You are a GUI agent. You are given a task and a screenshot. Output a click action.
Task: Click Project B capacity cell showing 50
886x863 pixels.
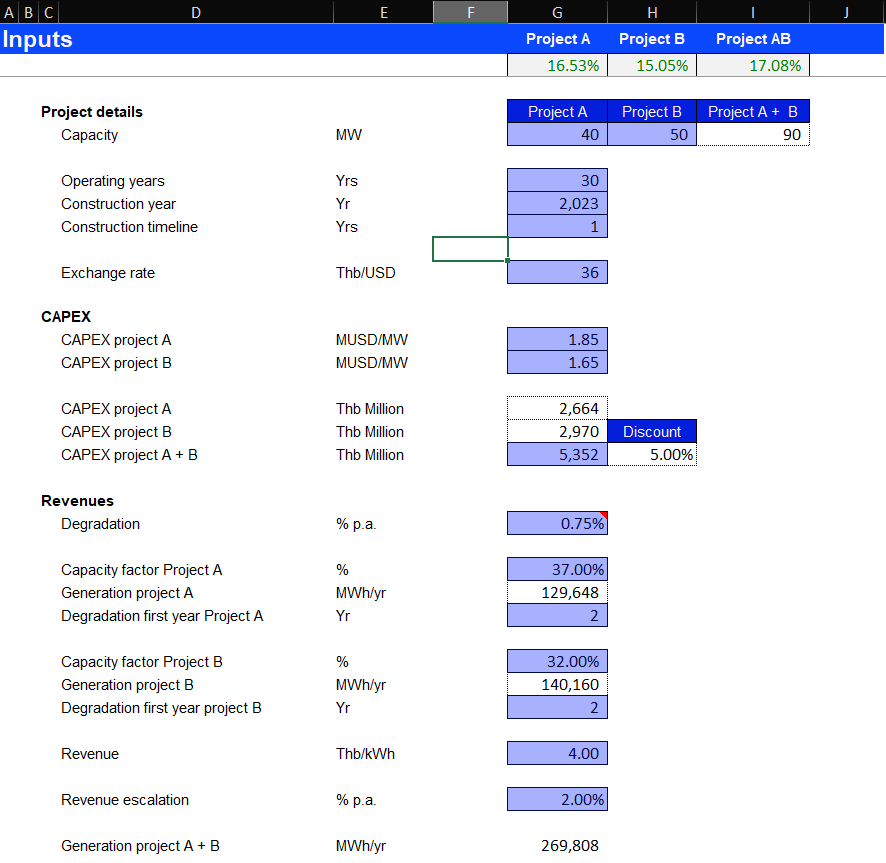(651, 135)
